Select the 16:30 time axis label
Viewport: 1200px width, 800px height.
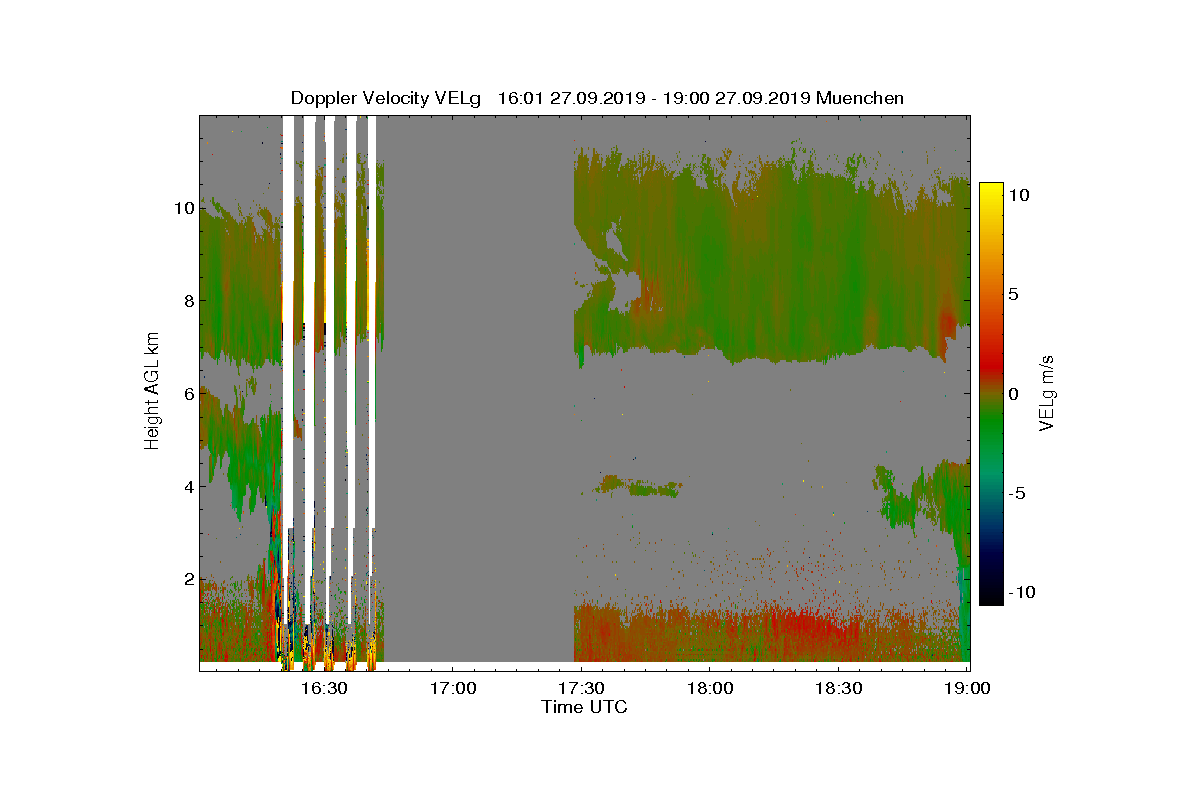tap(323, 688)
